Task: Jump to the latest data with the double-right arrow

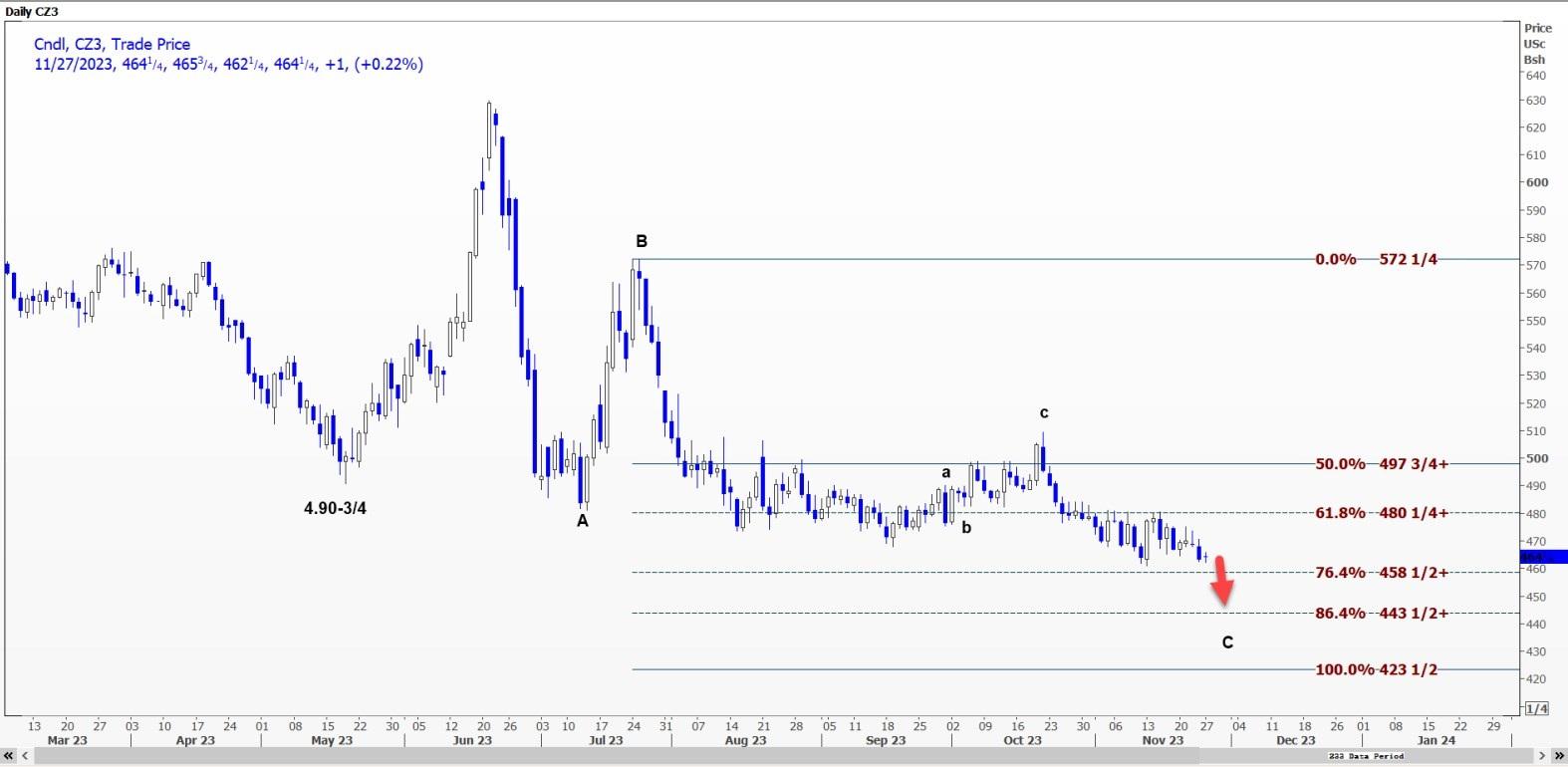Action: (x=1559, y=756)
